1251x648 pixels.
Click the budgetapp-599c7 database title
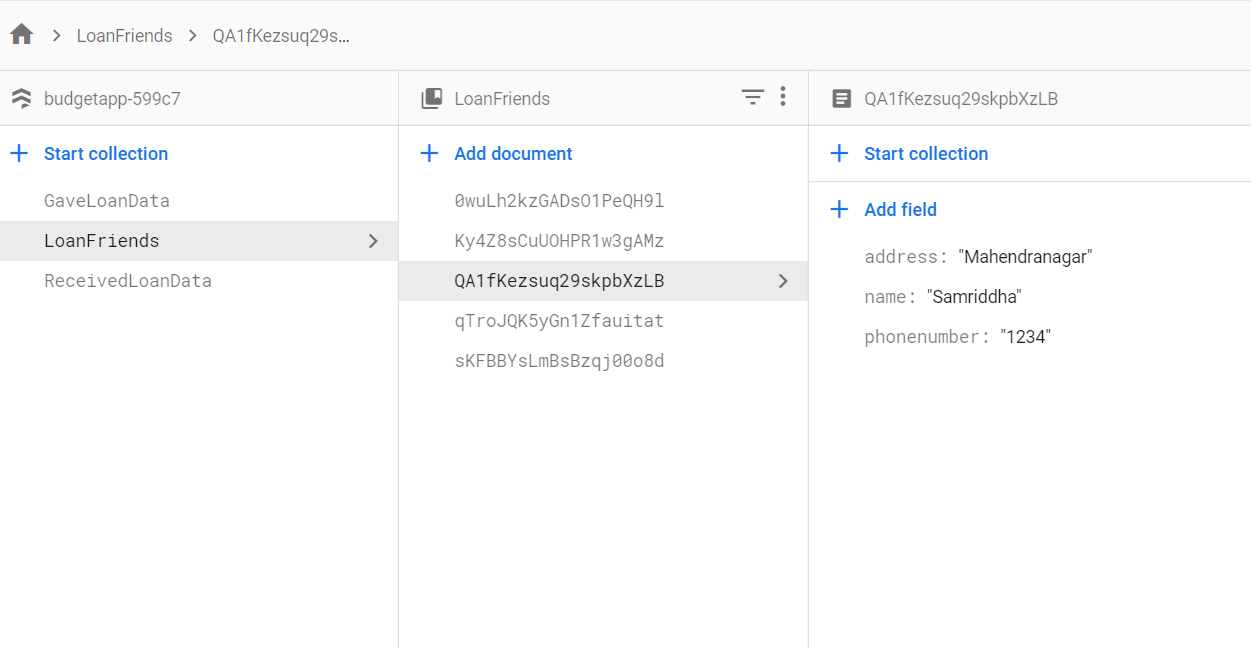112,98
